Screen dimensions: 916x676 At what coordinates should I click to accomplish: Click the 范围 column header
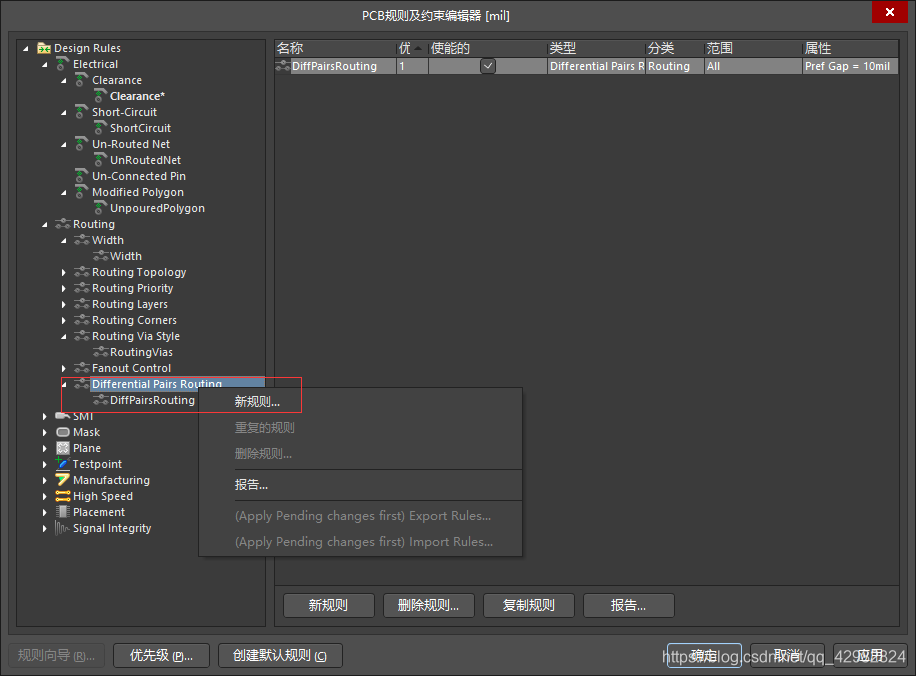(753, 48)
